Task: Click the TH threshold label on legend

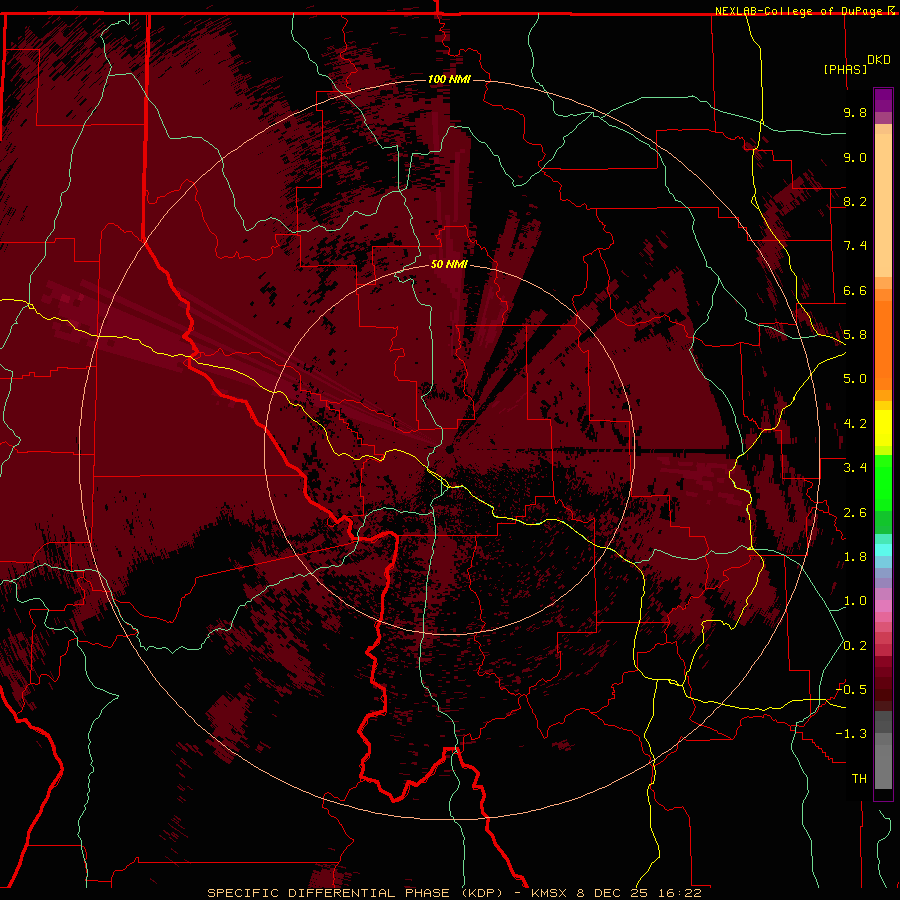Action: pos(859,779)
